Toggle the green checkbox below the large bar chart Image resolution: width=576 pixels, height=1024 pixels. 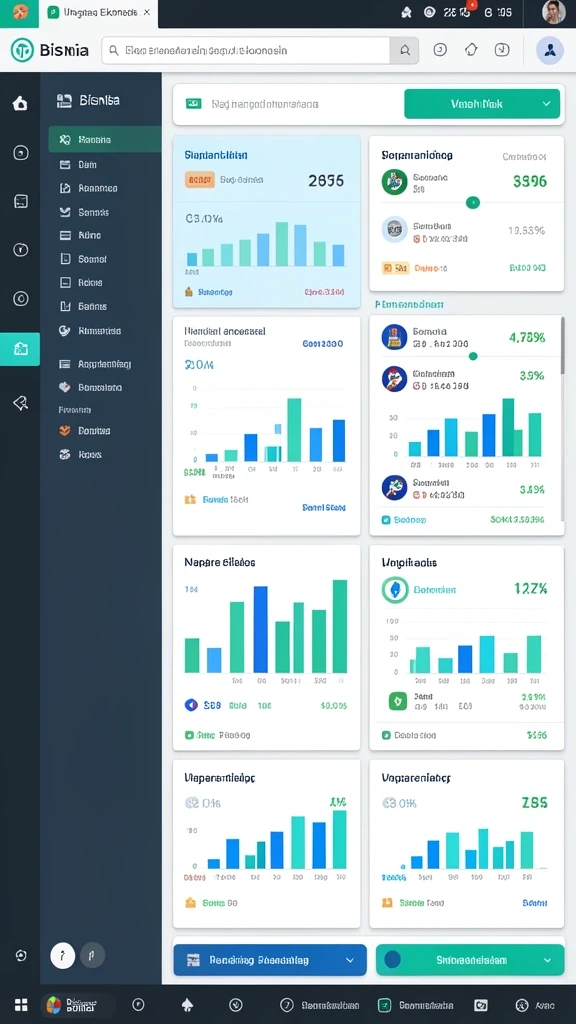coord(189,735)
